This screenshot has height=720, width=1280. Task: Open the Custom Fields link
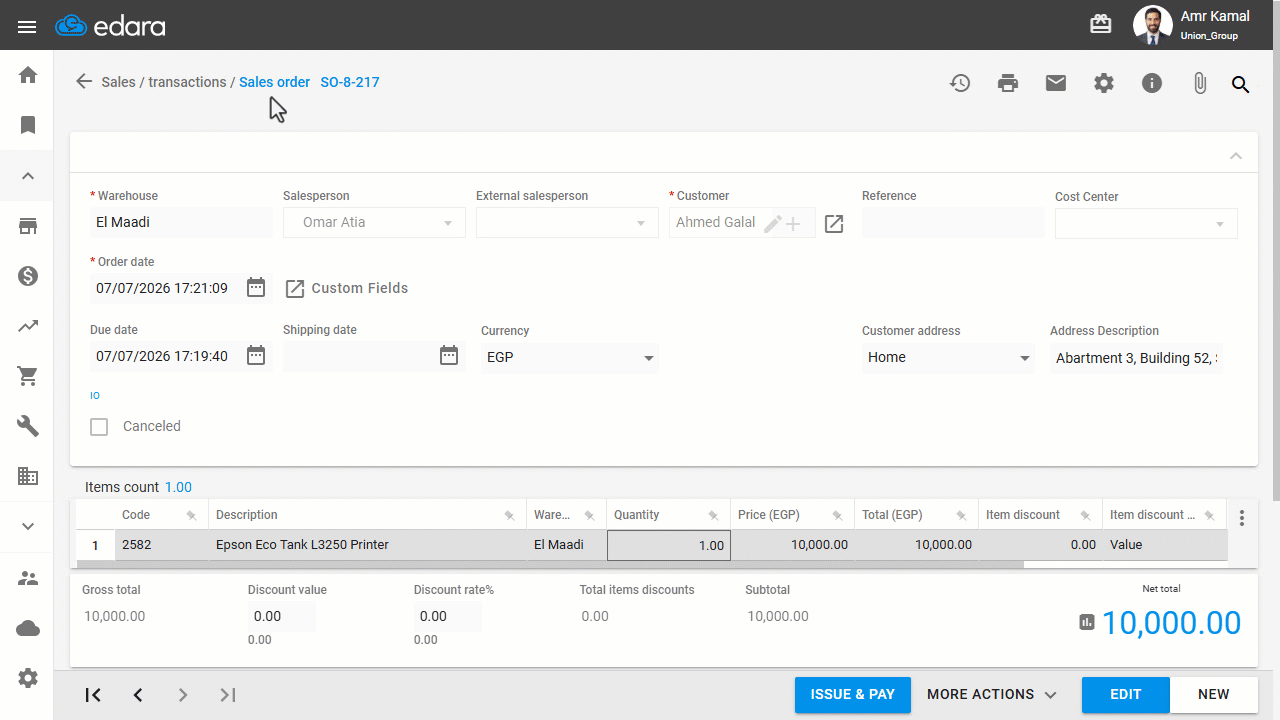[x=347, y=288]
